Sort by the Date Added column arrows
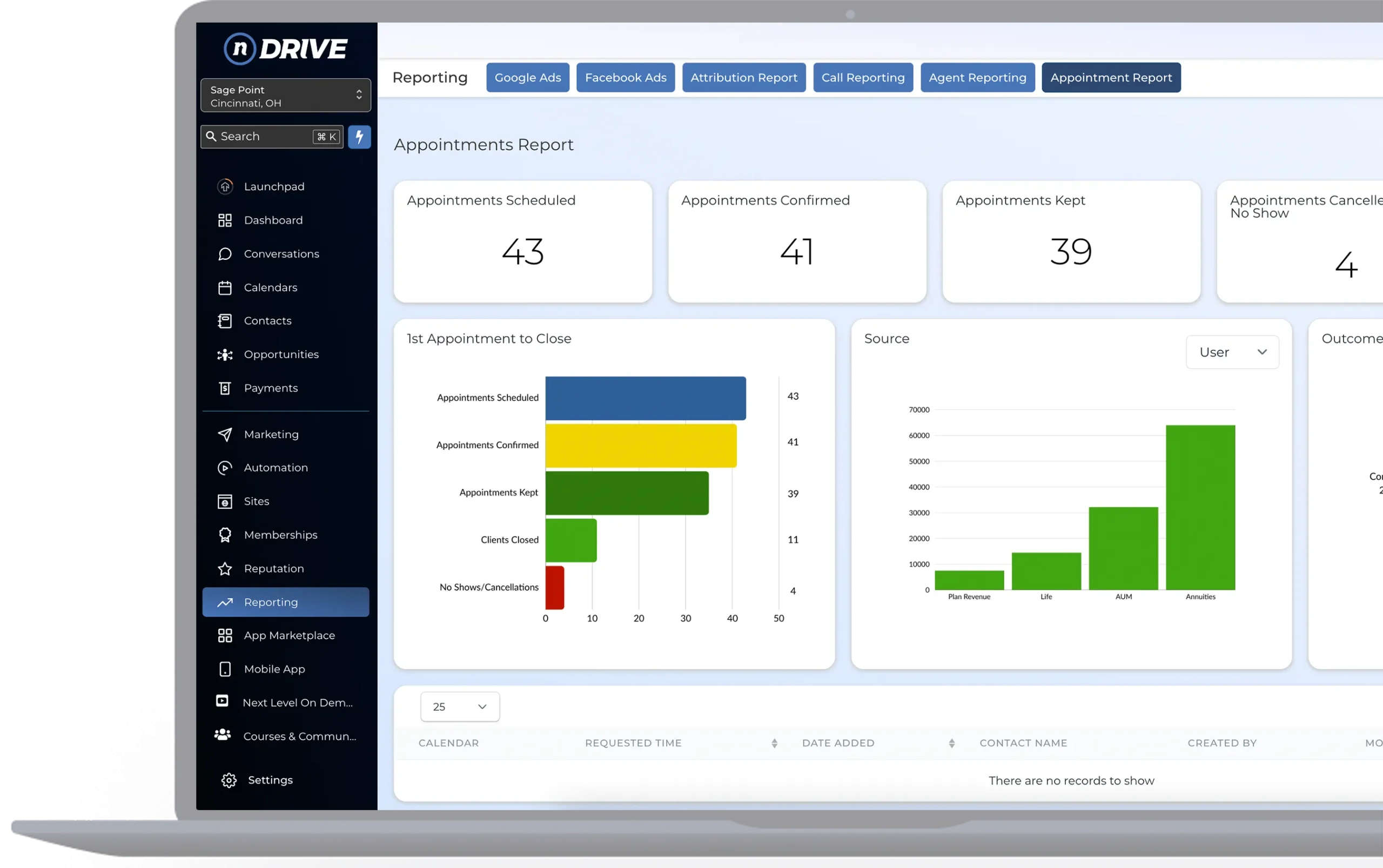Viewport: 1383px width, 868px height. coord(952,744)
